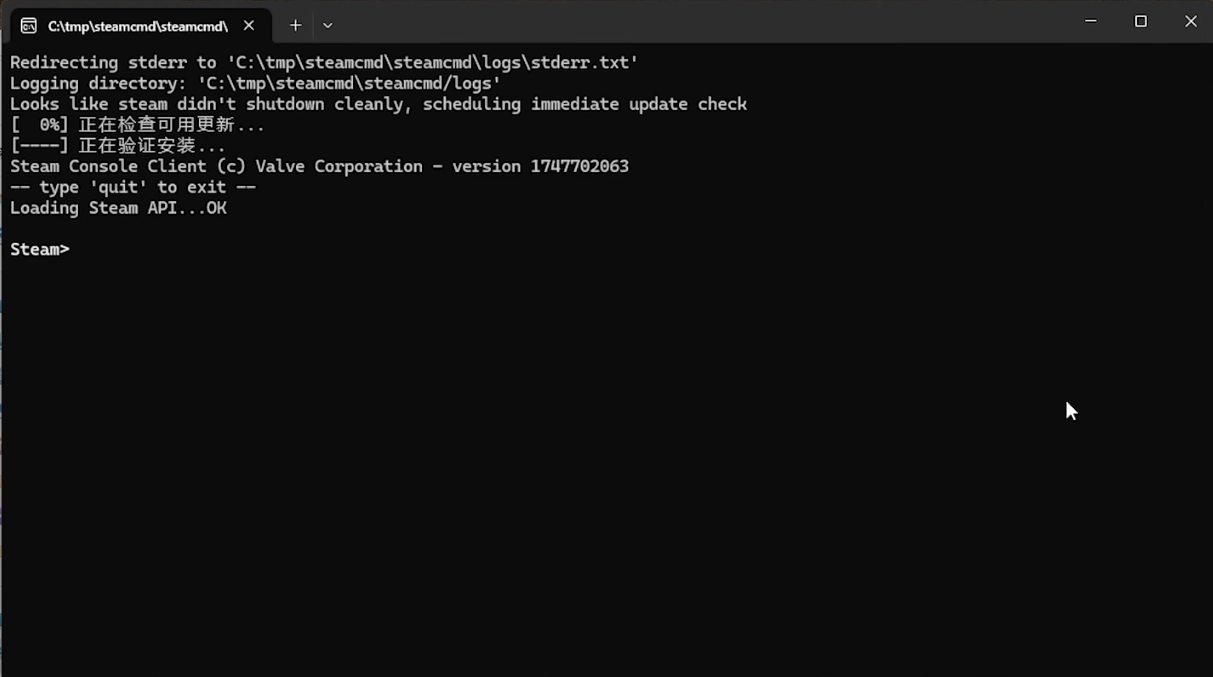Screen dimensions: 1213x677
Task: Click the 'didn't shutdown cleanly' message line
Action: pyautogui.click(x=378, y=104)
